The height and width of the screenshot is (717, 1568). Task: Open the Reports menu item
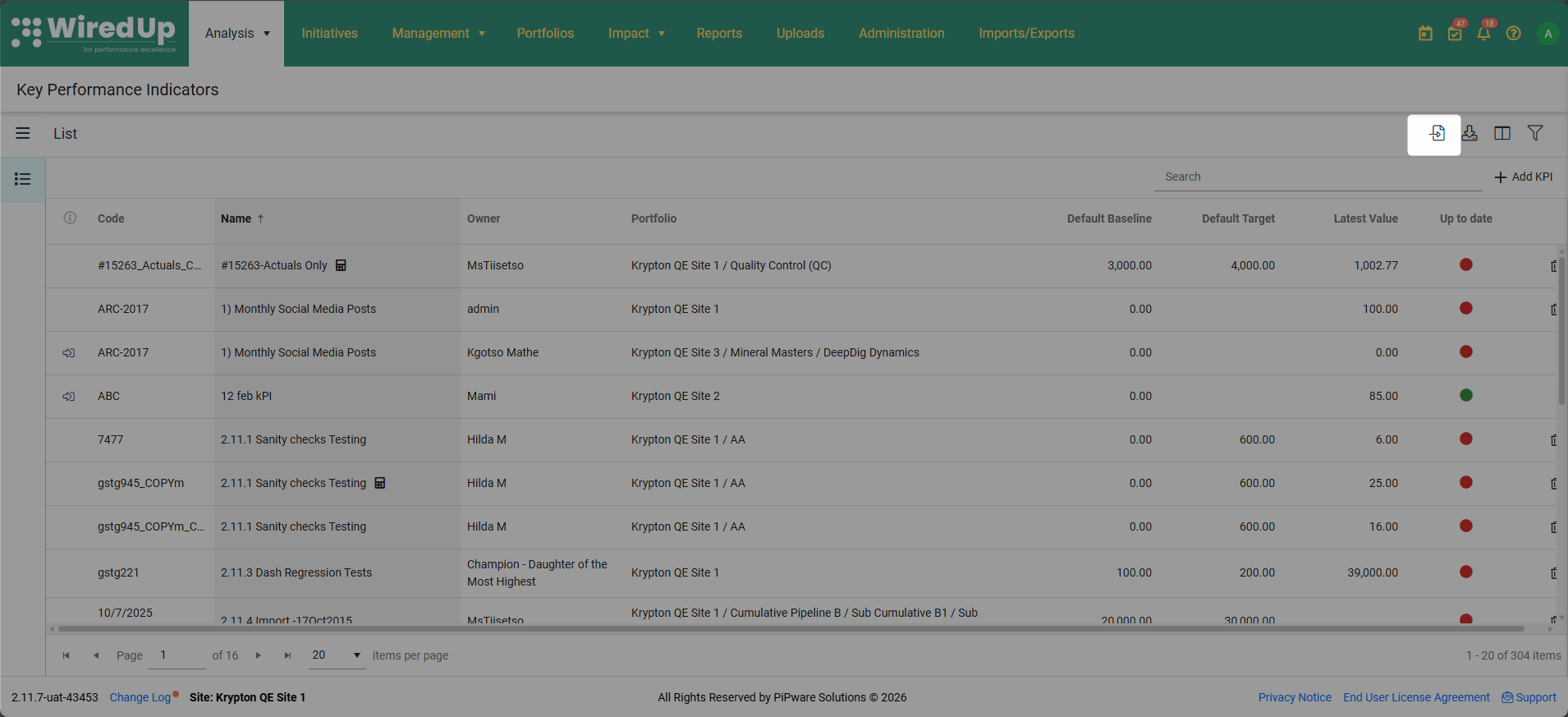point(719,34)
